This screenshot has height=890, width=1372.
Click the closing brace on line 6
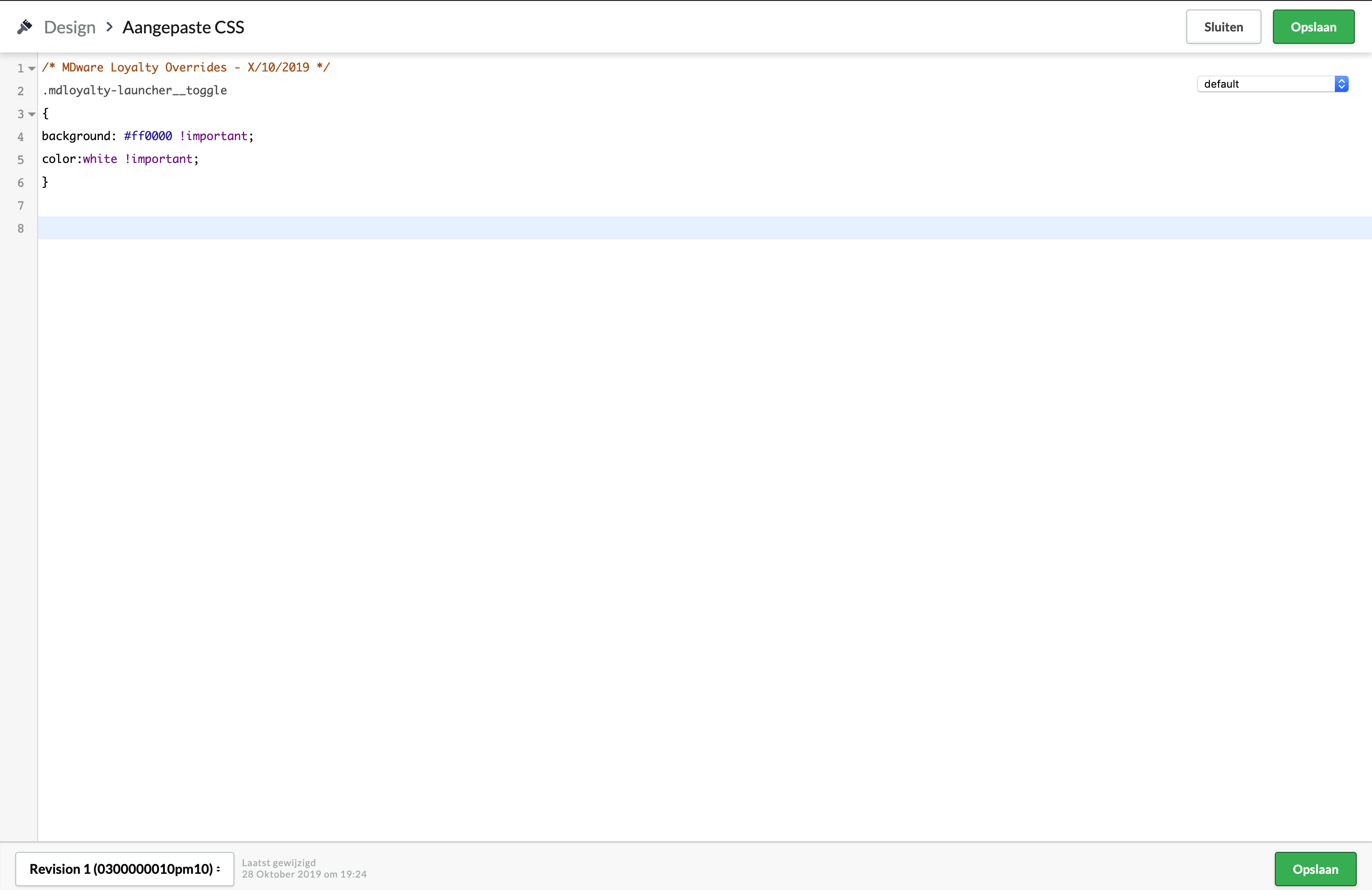pos(45,182)
